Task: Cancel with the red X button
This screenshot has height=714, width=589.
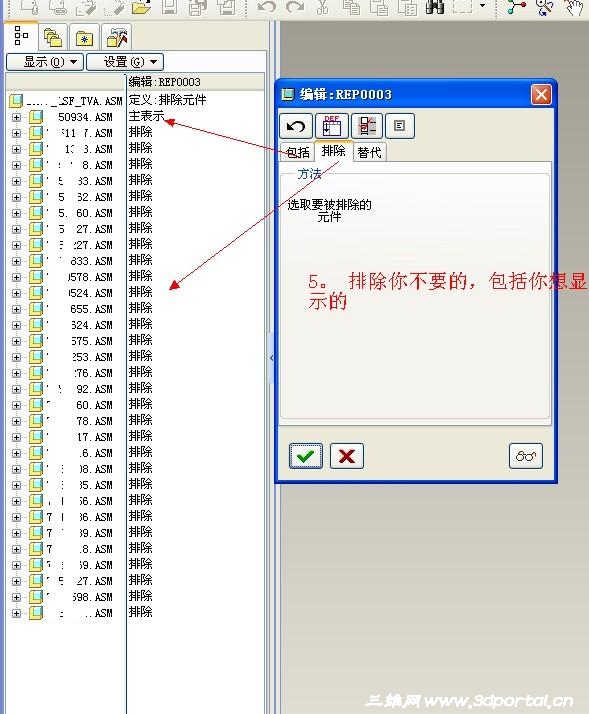Action: (347, 456)
